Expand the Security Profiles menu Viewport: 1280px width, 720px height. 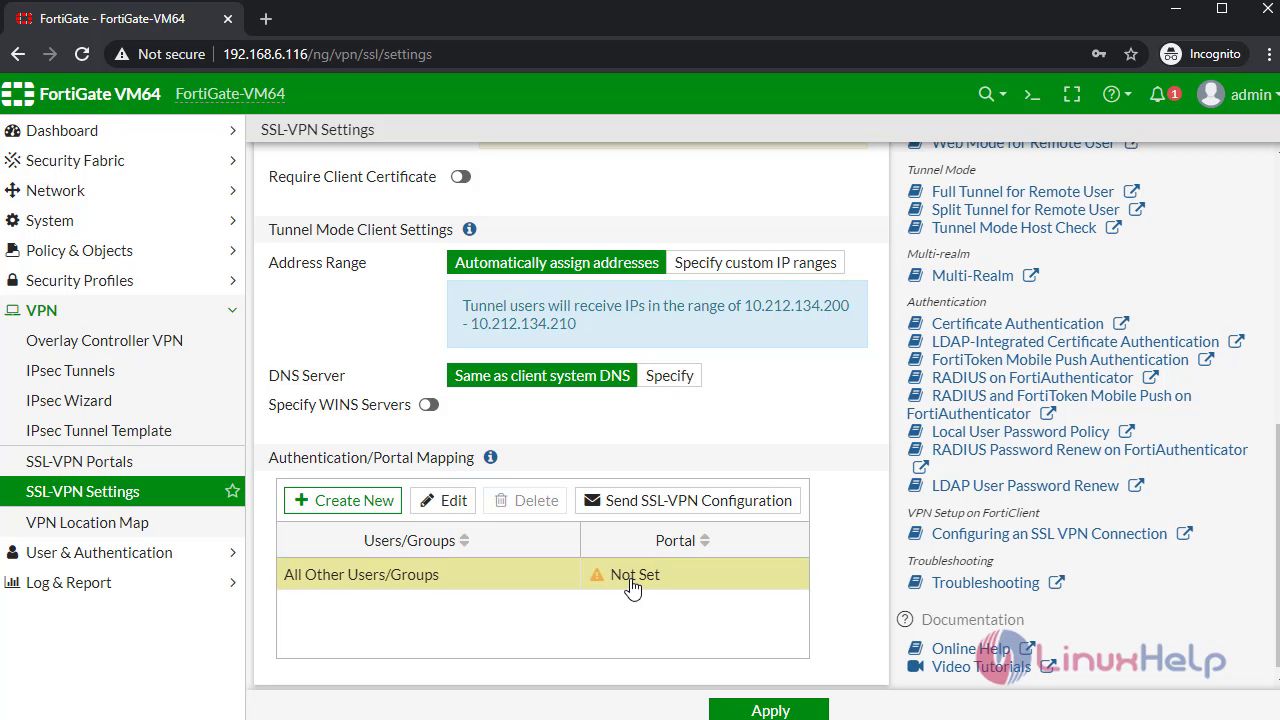[122, 280]
